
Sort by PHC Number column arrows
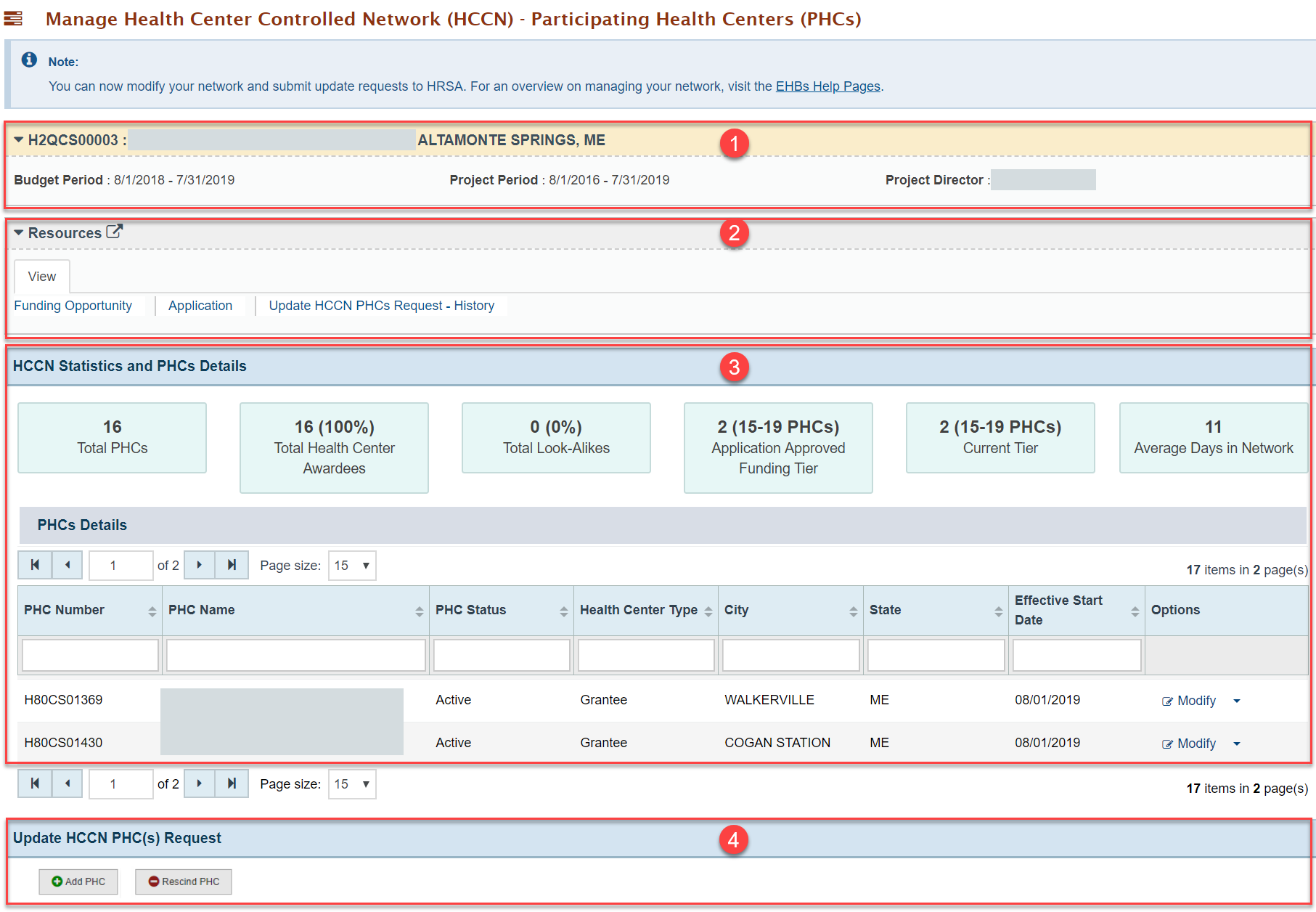click(152, 611)
